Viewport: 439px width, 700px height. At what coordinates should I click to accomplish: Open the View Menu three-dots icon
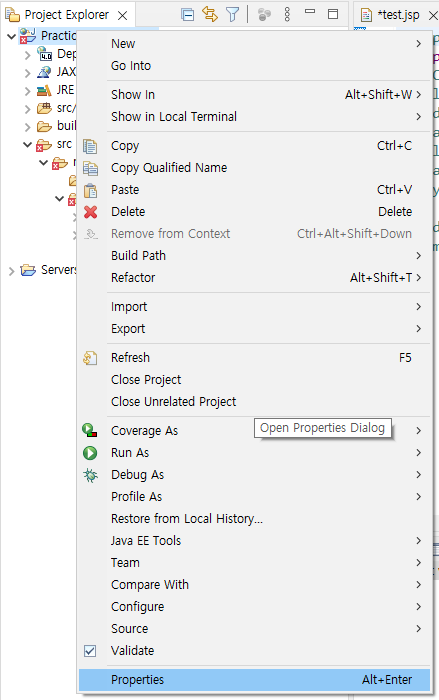pyautogui.click(x=287, y=14)
